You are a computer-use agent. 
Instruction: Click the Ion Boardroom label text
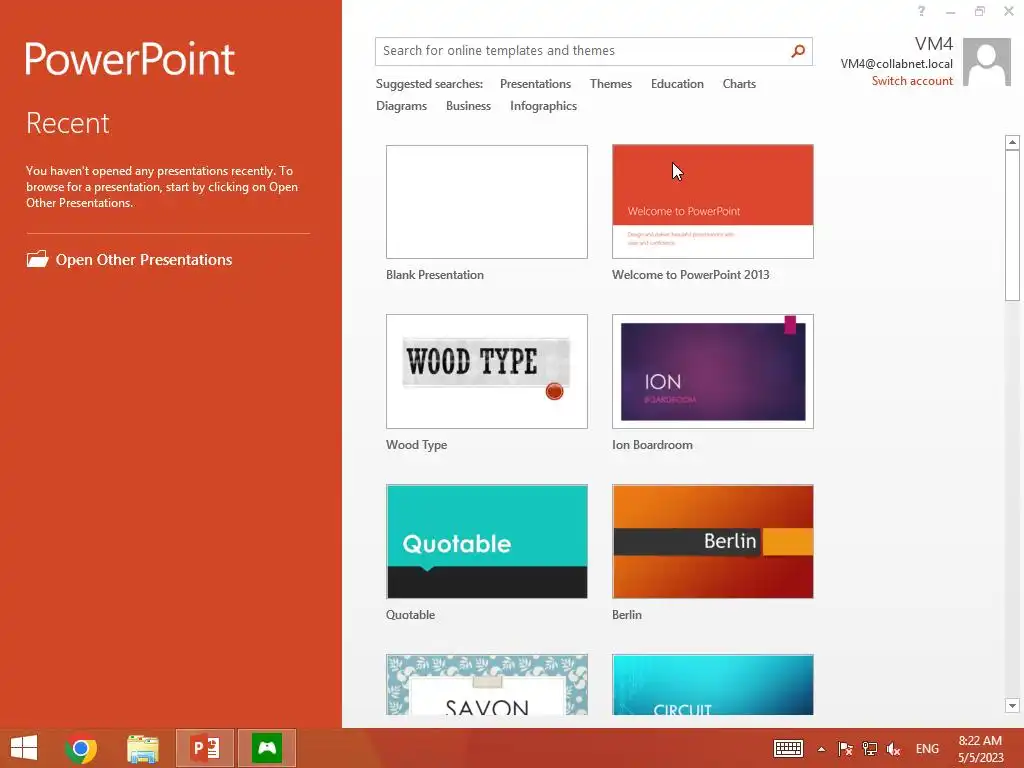click(652, 445)
